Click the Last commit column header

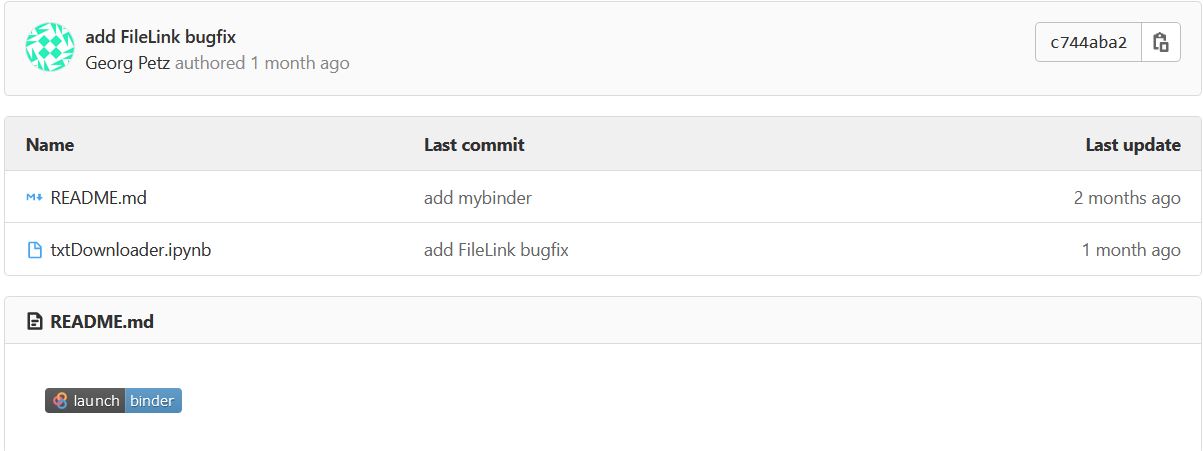coord(474,145)
